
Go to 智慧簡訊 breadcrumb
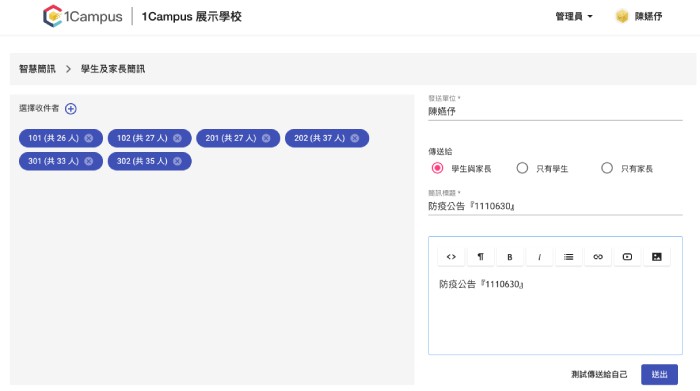click(37, 69)
